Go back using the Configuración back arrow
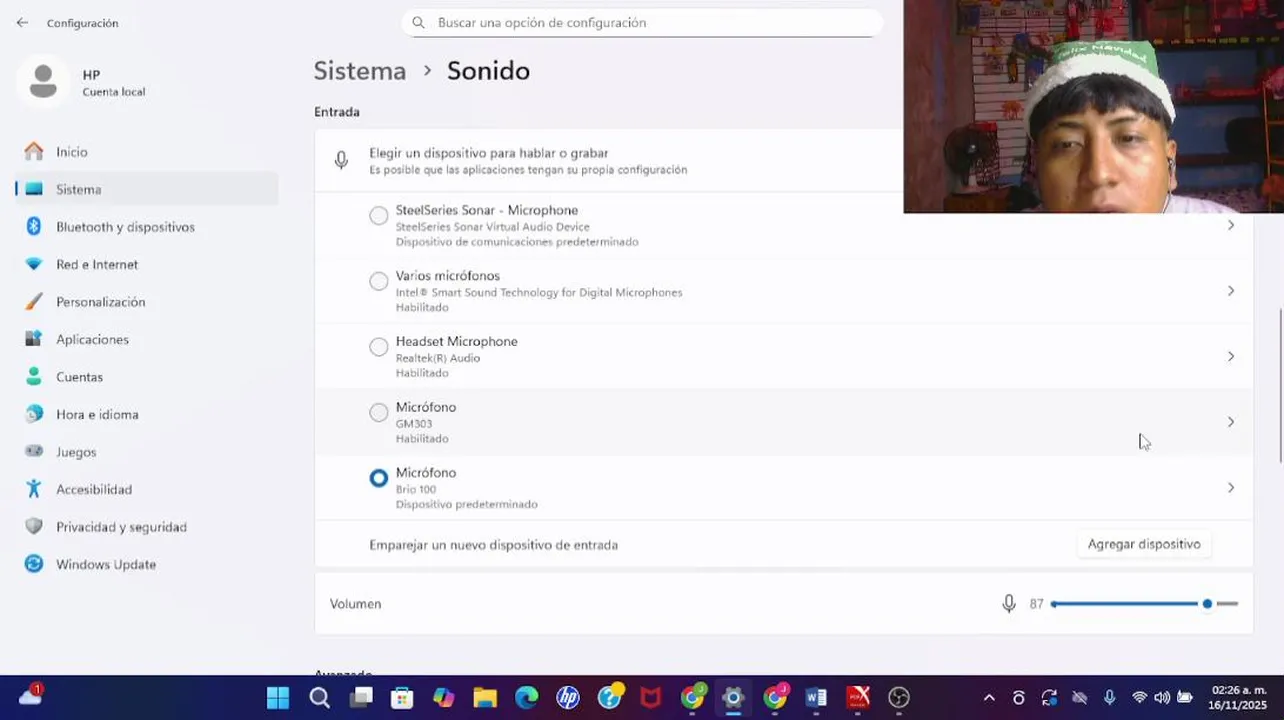The height and width of the screenshot is (720, 1284). [22, 23]
